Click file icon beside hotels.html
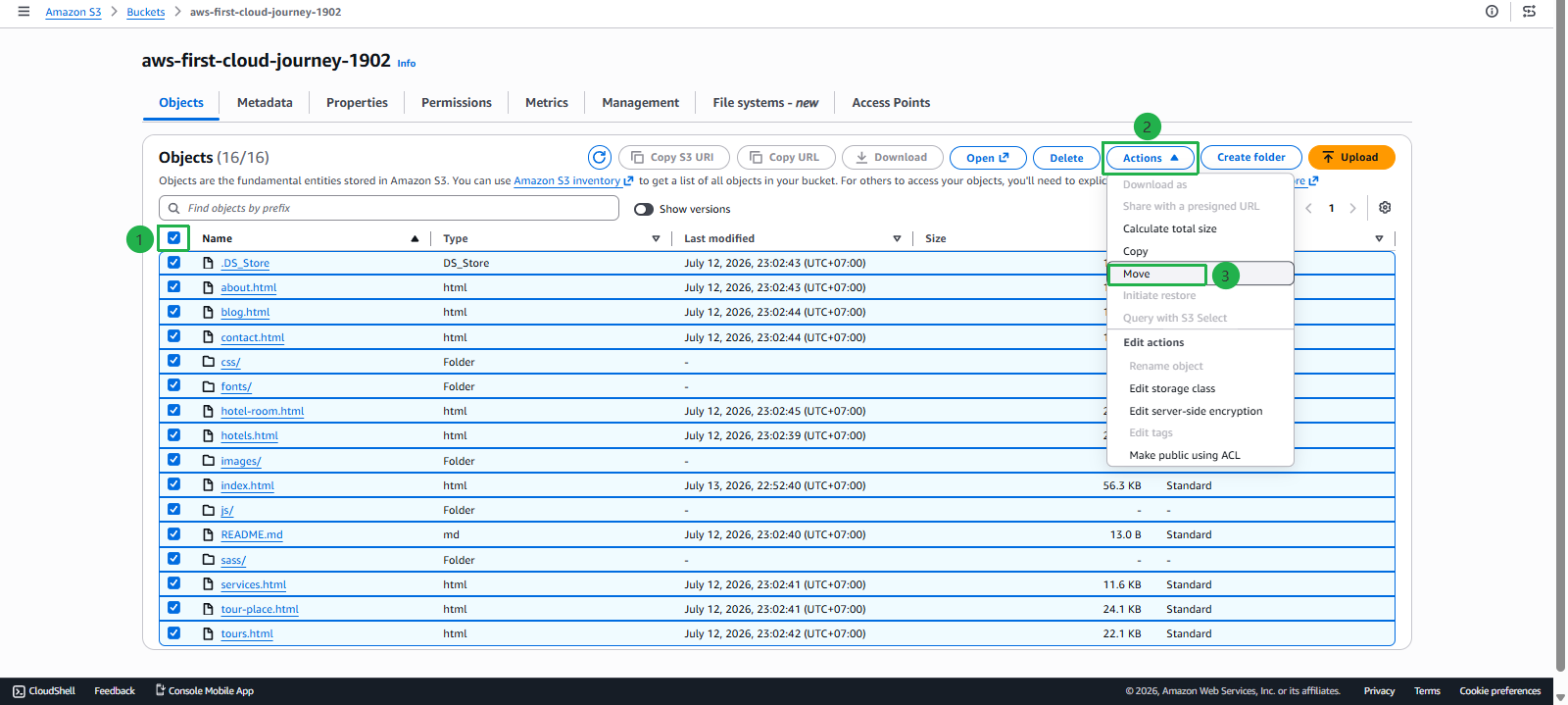The width and height of the screenshot is (1568, 705). tap(208, 435)
